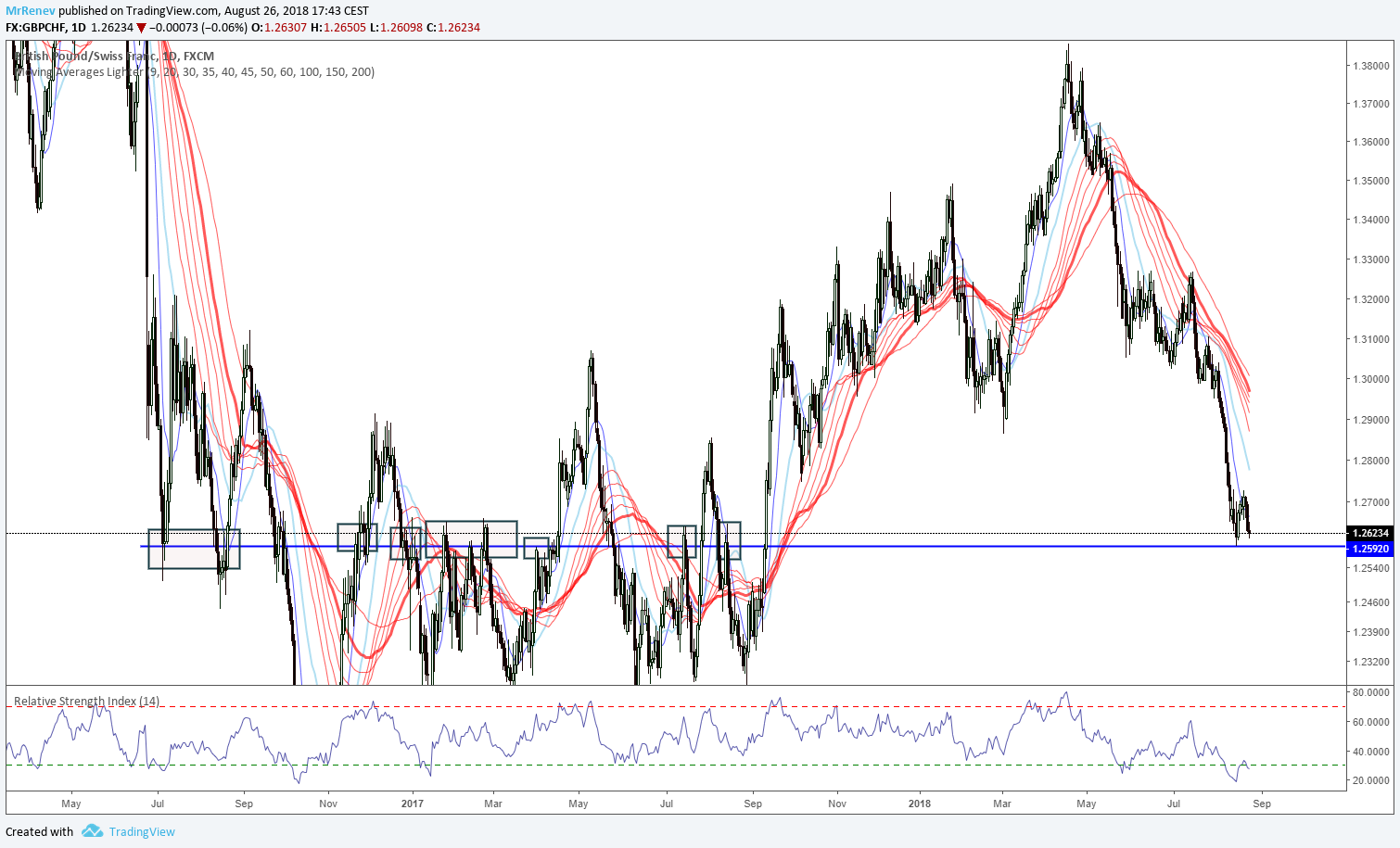Screen dimensions: 1400x848
Task: Select the FX:GBPCHF symbol label
Action: (x=35, y=27)
